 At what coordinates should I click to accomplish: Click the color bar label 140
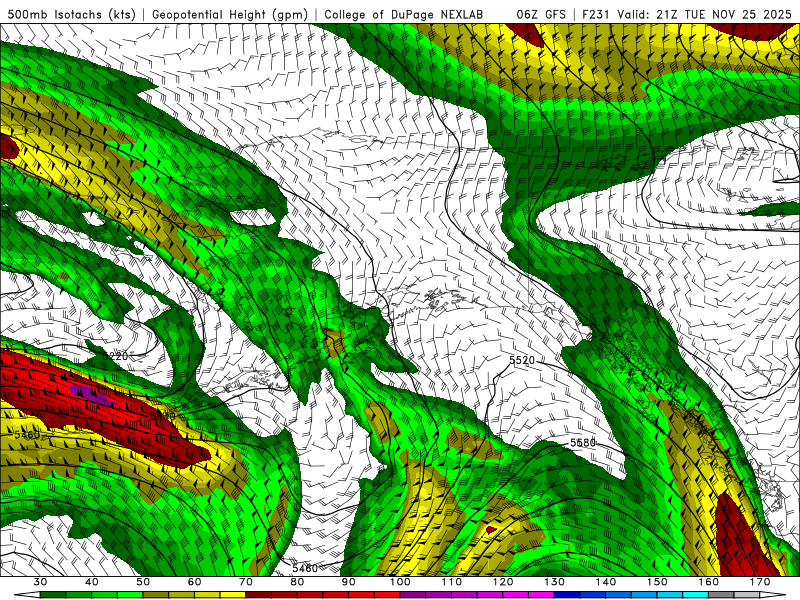coord(606,582)
